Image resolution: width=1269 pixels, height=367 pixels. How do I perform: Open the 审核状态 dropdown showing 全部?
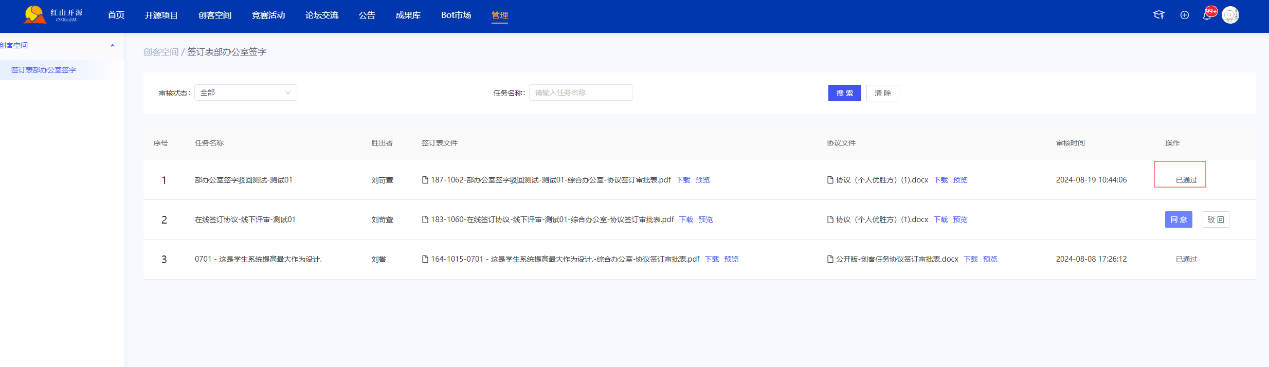click(246, 92)
